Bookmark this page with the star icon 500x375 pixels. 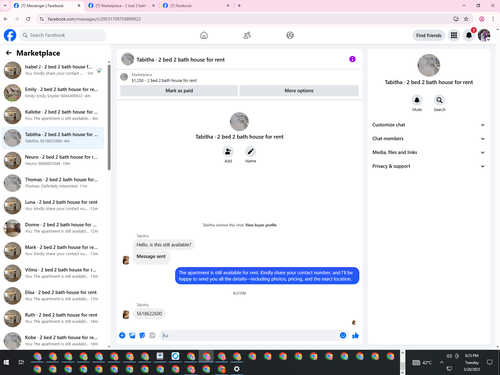[x=466, y=19]
